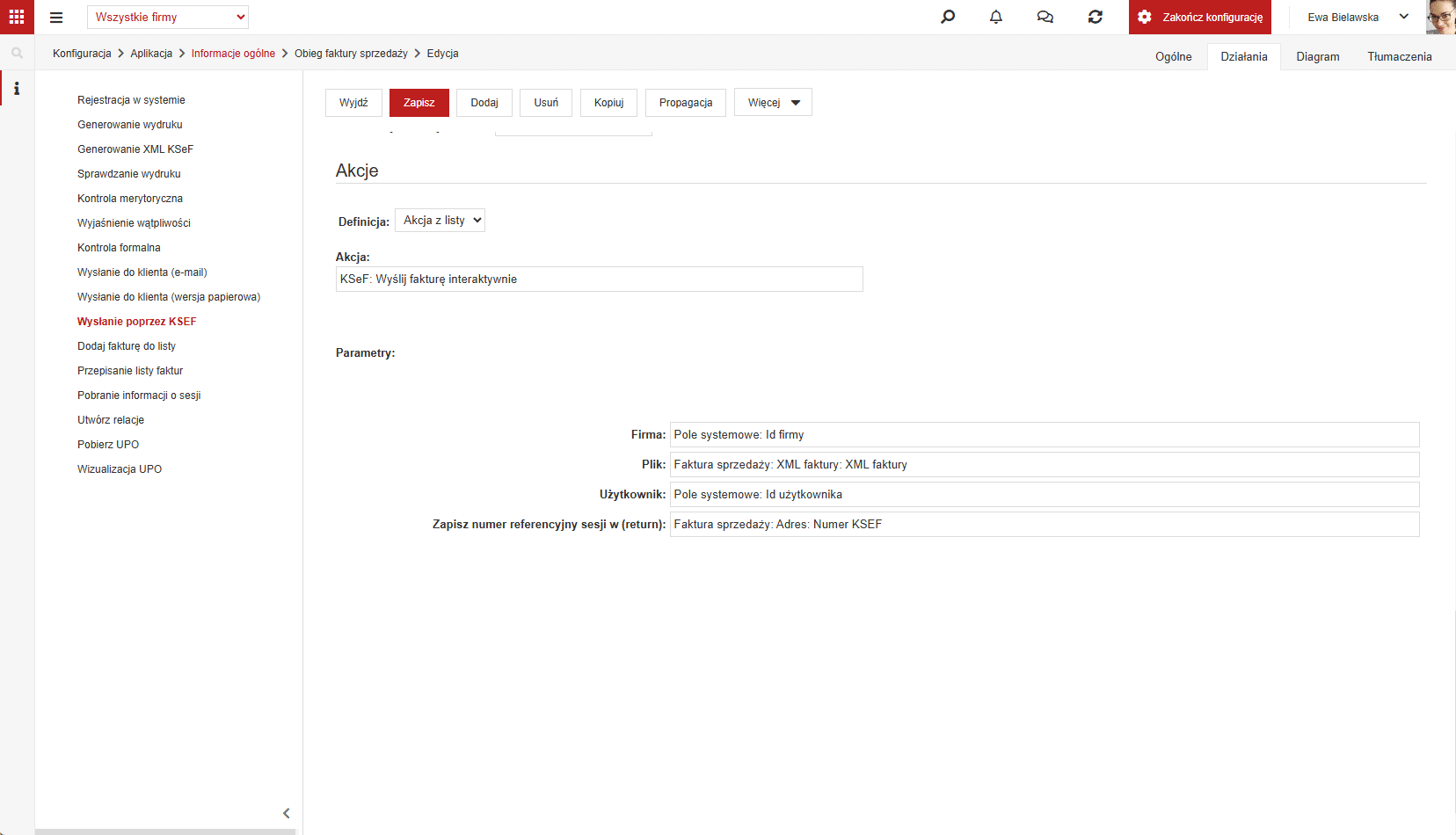This screenshot has width=1456, height=835.
Task: Expand user menu next to Ewa Bielawska
Action: (x=1404, y=17)
